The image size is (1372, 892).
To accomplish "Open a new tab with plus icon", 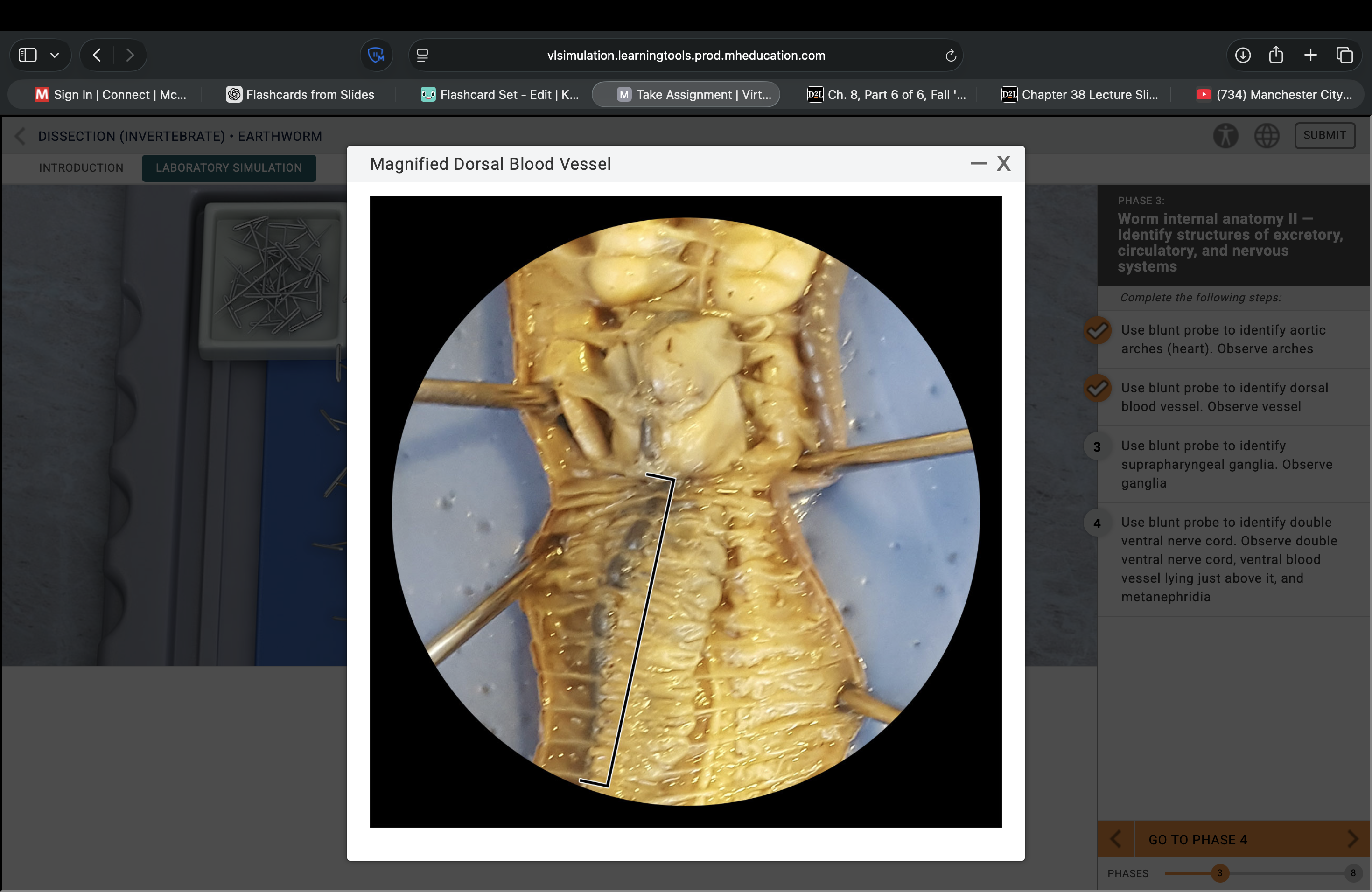I will [1310, 56].
